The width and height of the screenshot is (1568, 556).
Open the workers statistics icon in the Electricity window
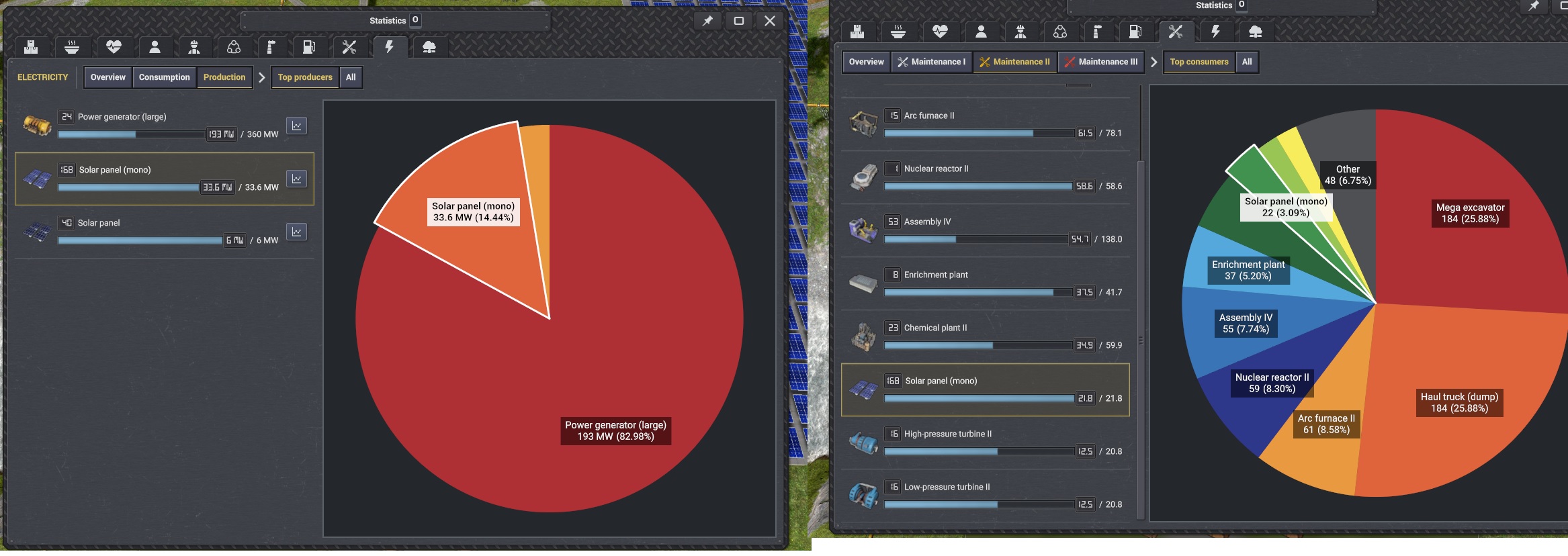[x=194, y=47]
